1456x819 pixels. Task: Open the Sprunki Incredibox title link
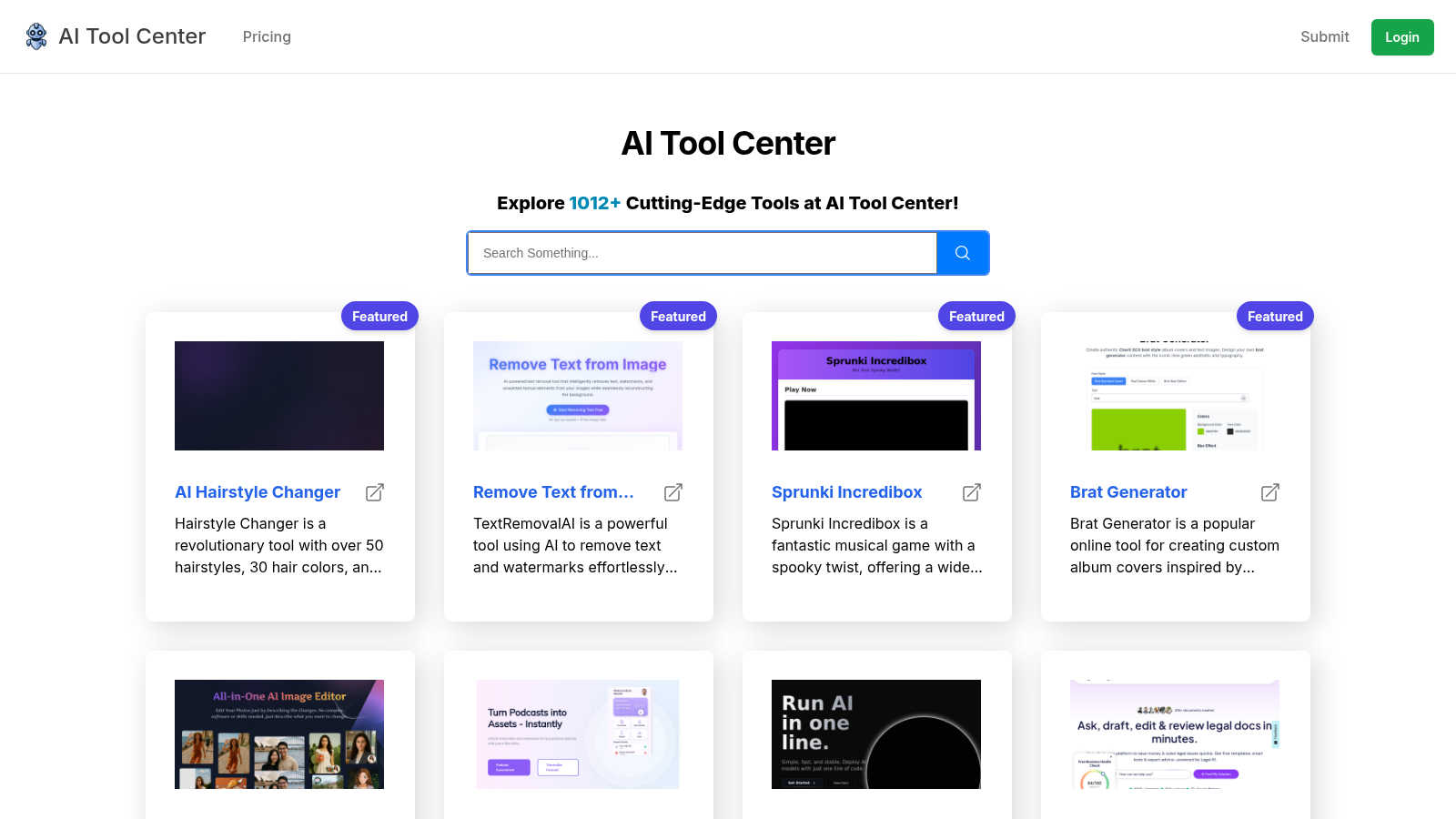pos(846,492)
